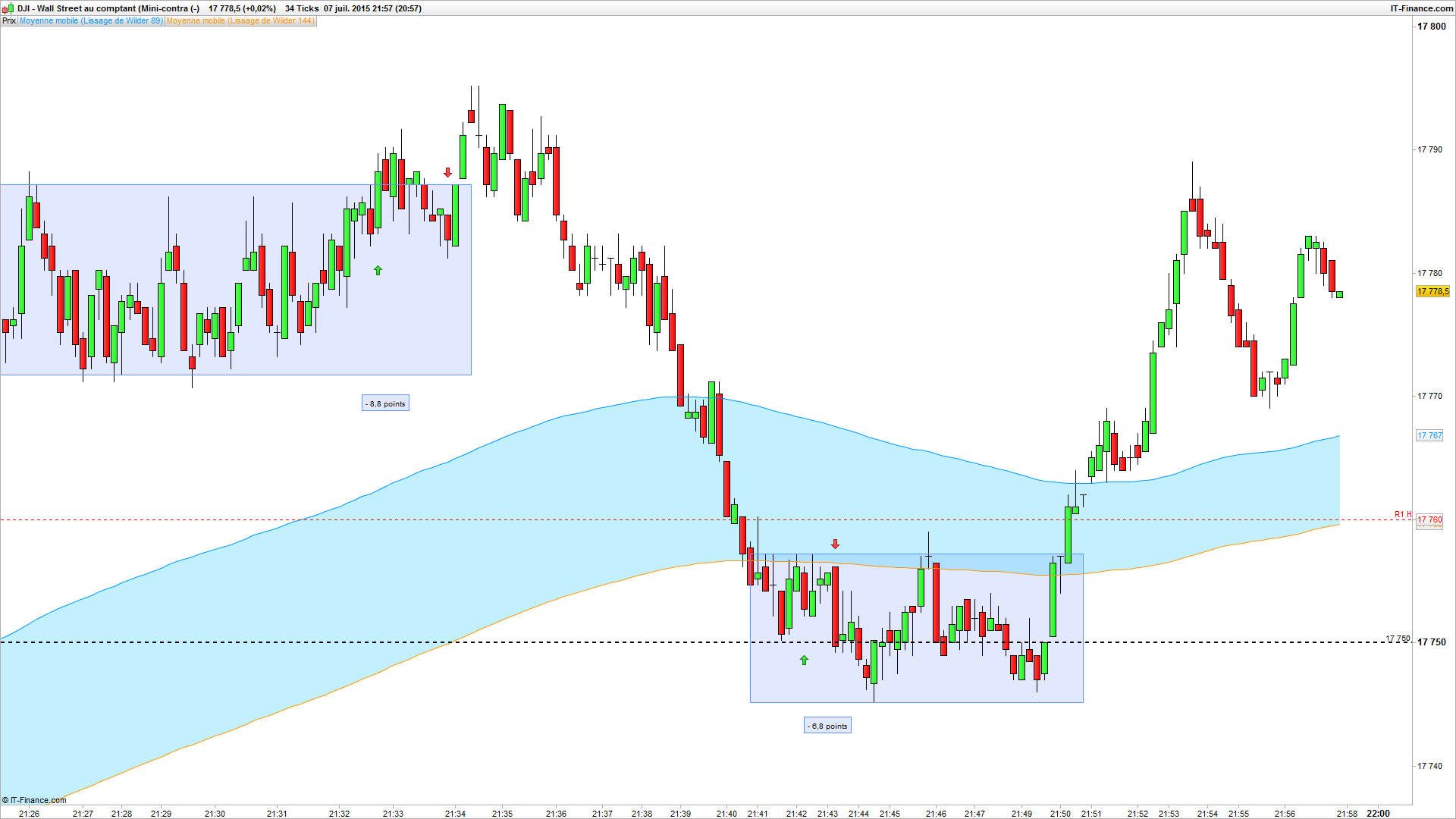Click red sell arrow above upper rectangle
1456x819 pixels.
447,173
